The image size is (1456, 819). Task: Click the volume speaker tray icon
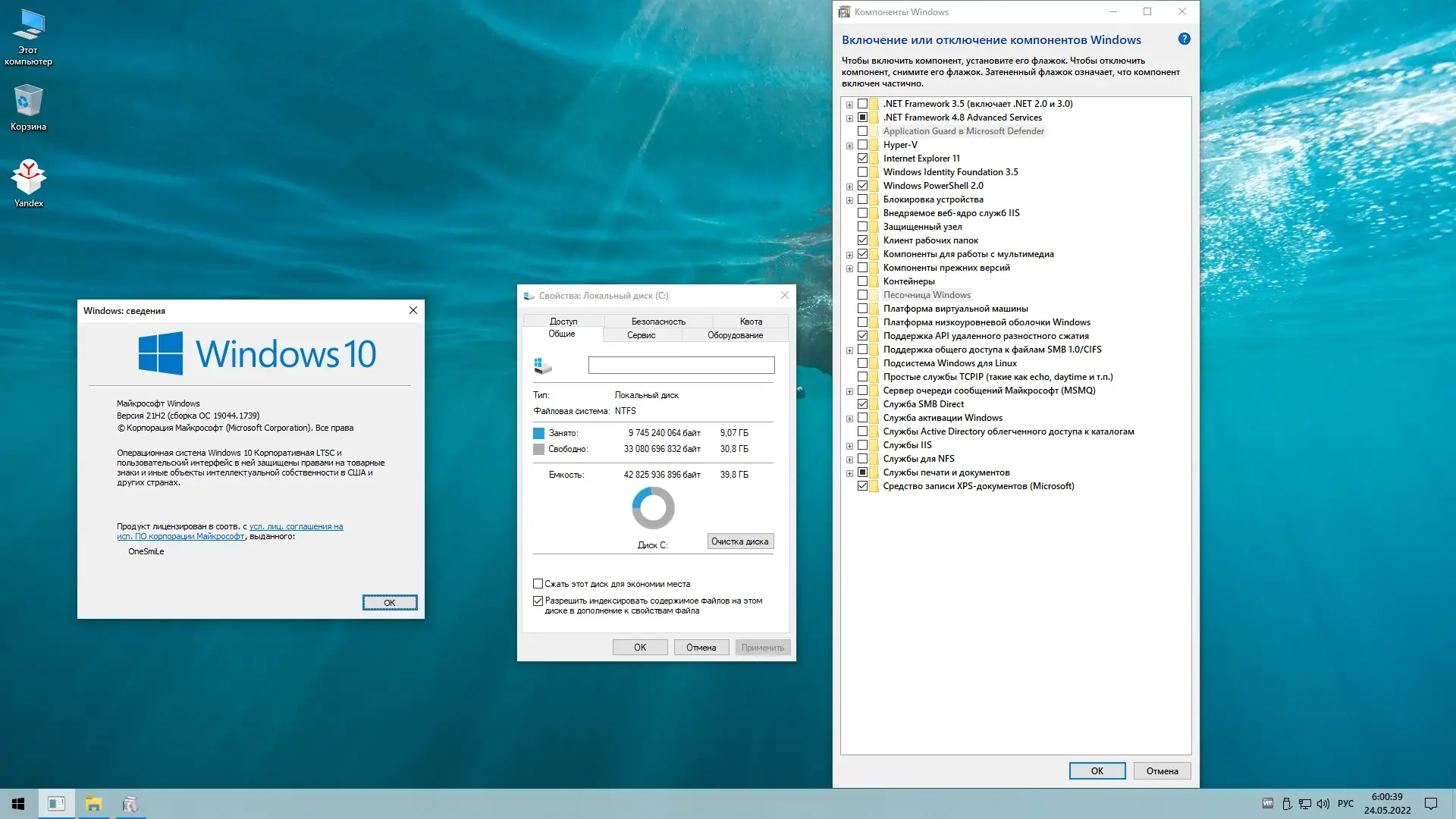[x=1323, y=804]
